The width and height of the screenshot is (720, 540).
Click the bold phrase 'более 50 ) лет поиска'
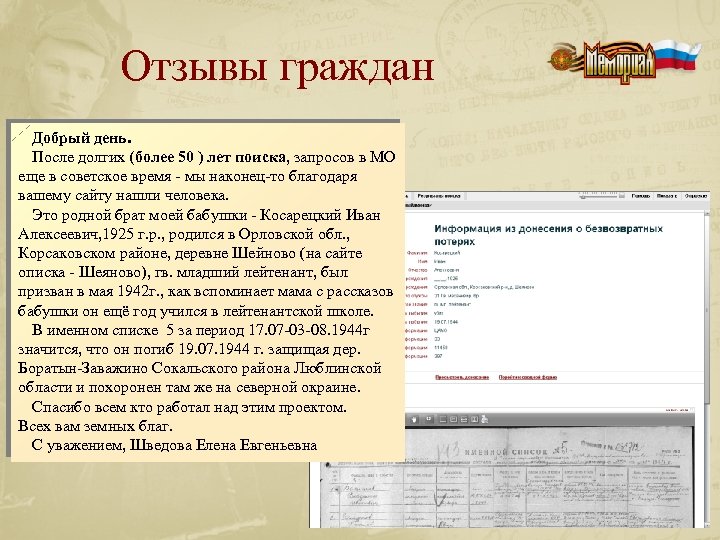210,157
